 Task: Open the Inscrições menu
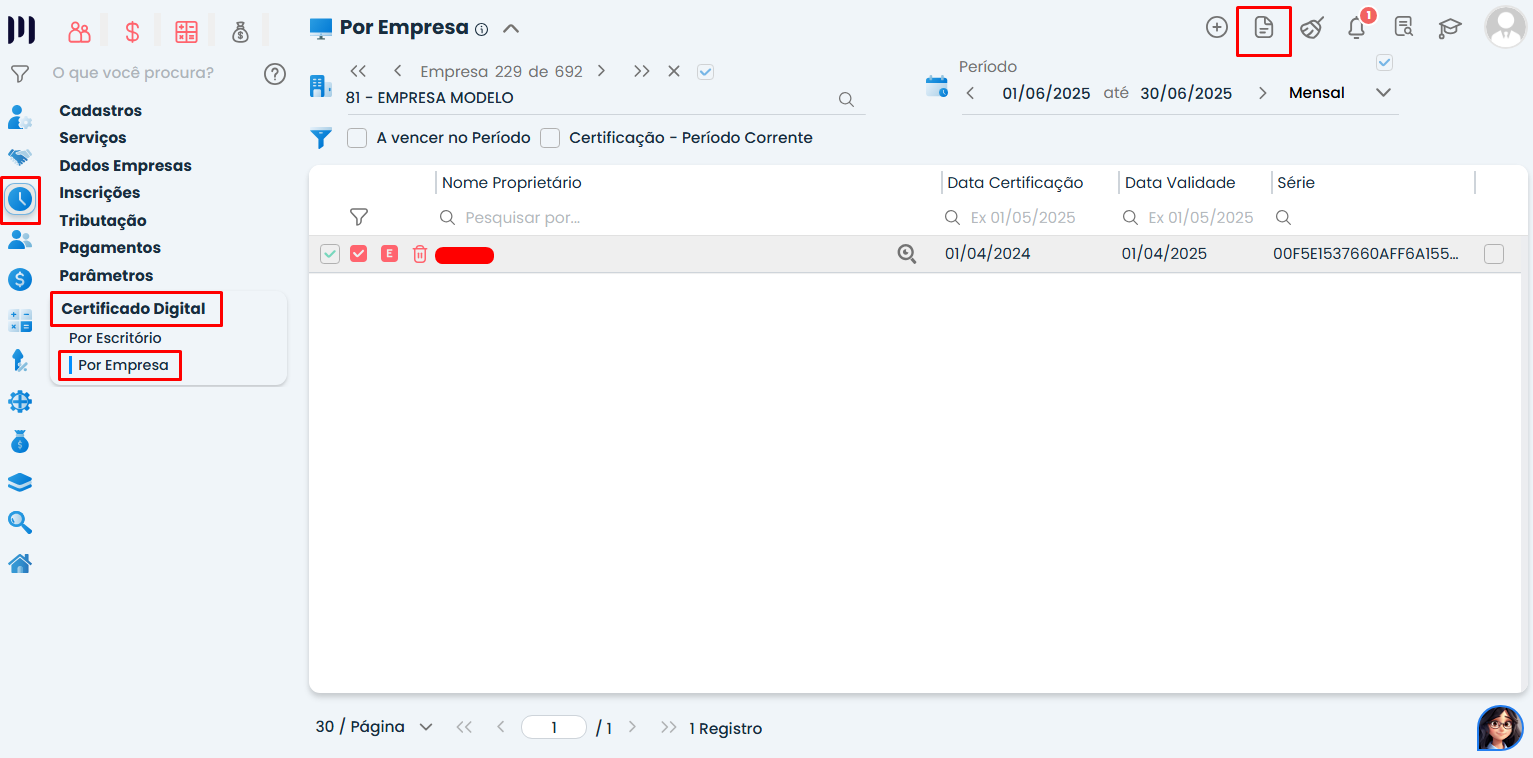pyautogui.click(x=100, y=193)
